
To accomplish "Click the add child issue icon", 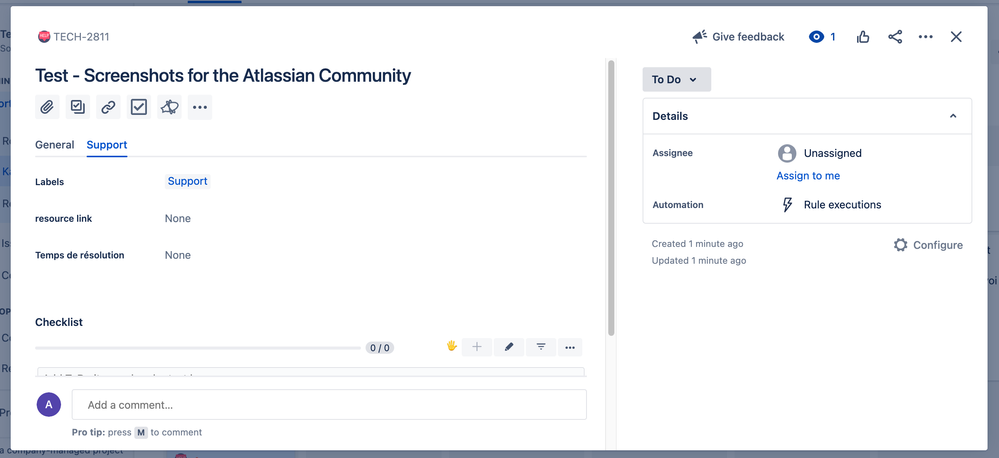I will pos(78,107).
